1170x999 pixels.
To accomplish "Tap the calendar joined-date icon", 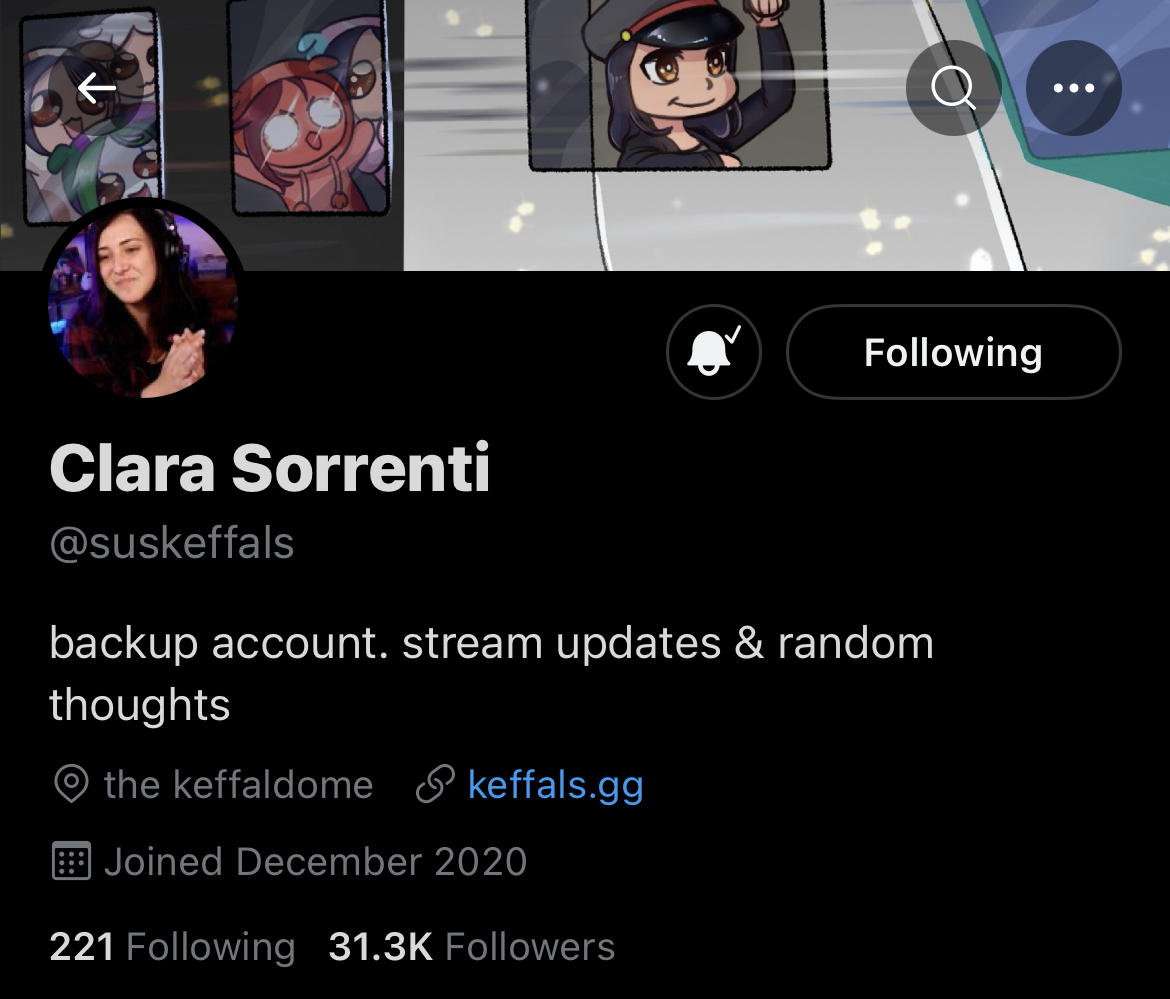I will pos(72,861).
